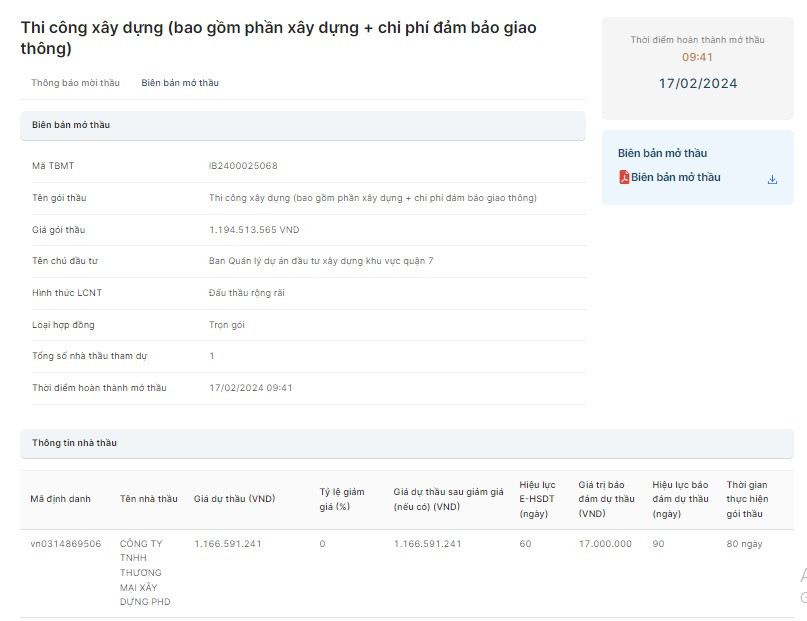Click the bid guarantee value 17.000.000
The width and height of the screenshot is (807, 621).
point(604,544)
